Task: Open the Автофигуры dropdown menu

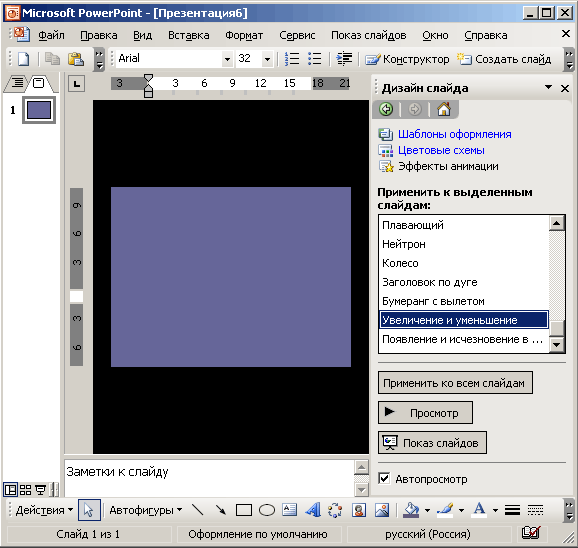Action: 146,510
